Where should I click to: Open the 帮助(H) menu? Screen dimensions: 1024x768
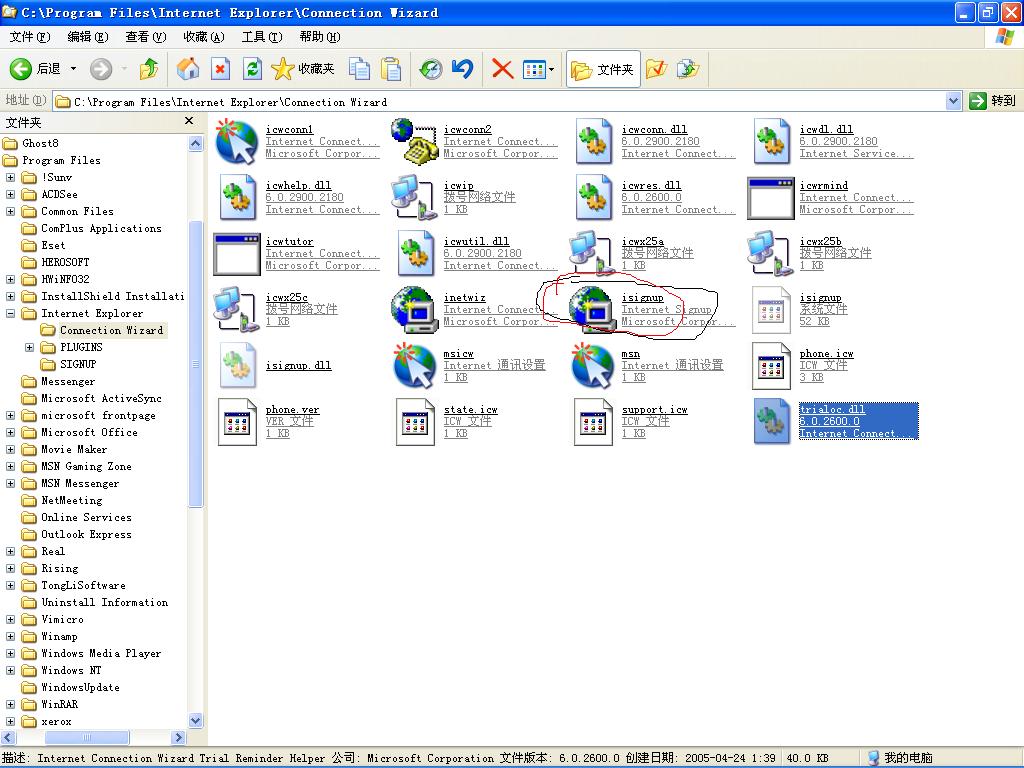pos(320,37)
